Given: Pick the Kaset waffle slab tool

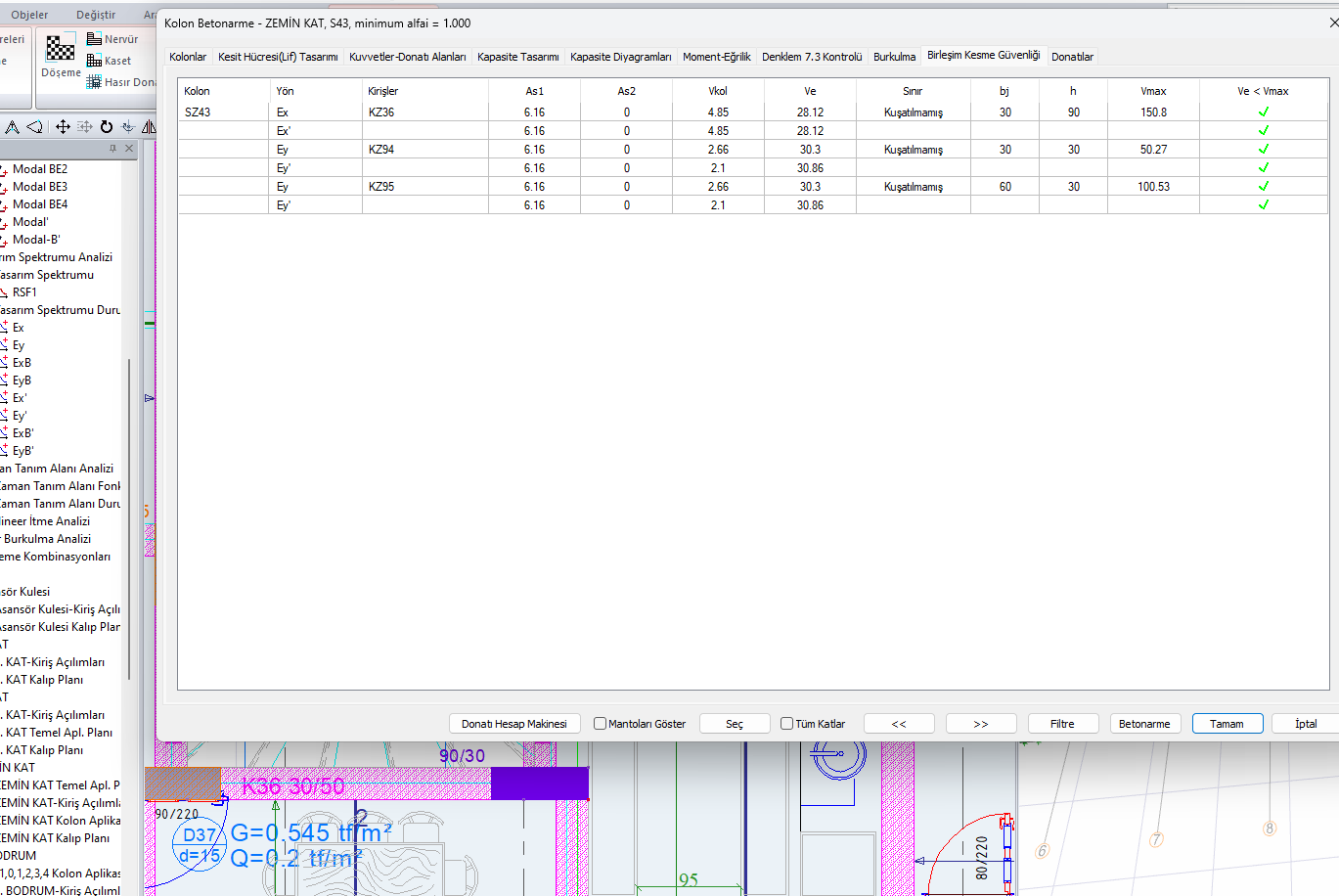Looking at the screenshot, I should coord(109,61).
